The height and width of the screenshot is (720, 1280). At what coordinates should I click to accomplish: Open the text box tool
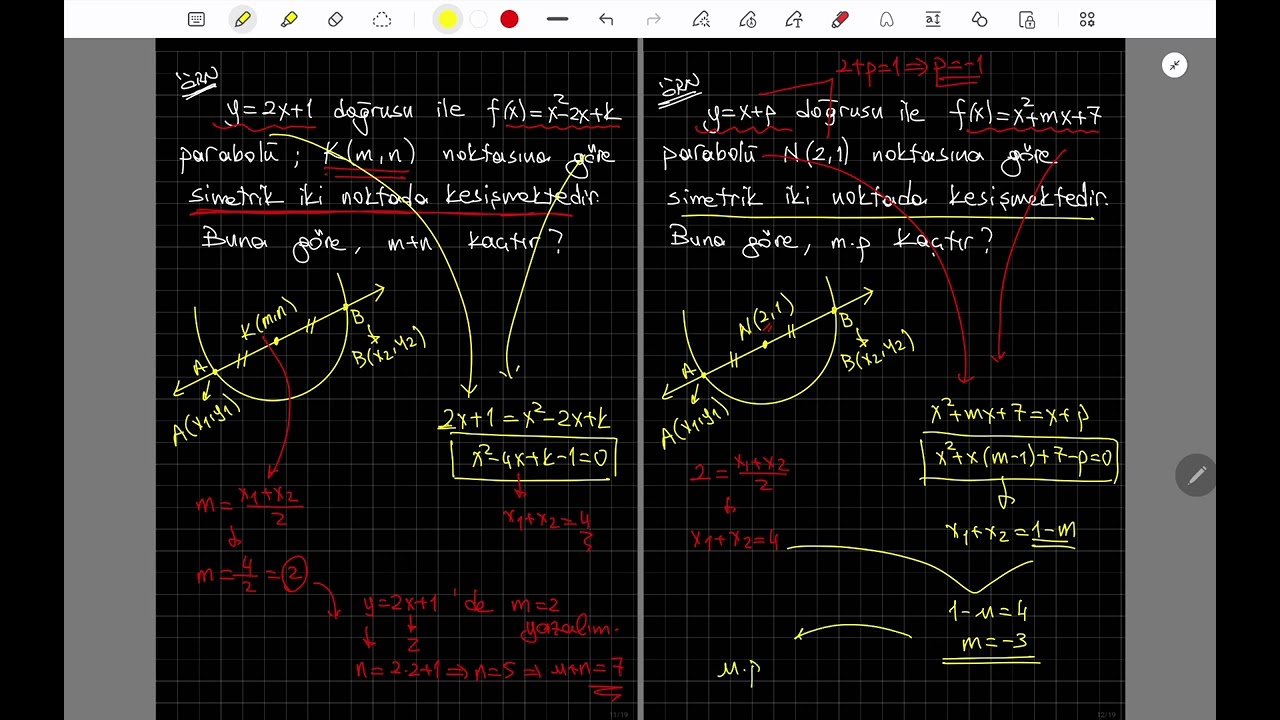click(x=933, y=19)
